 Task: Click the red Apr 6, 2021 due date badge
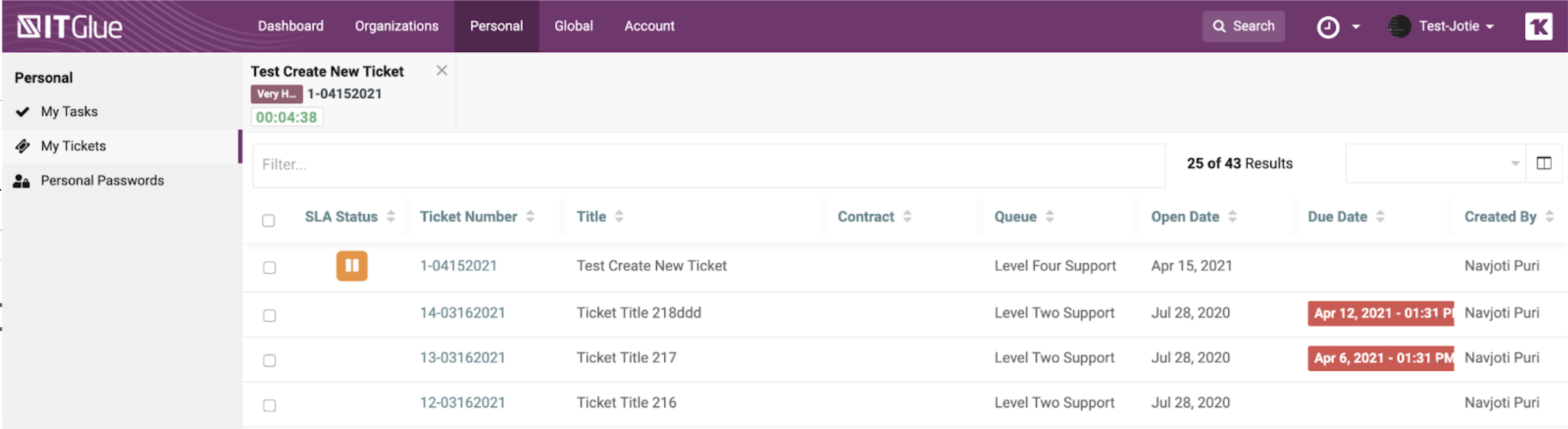[x=1380, y=358]
